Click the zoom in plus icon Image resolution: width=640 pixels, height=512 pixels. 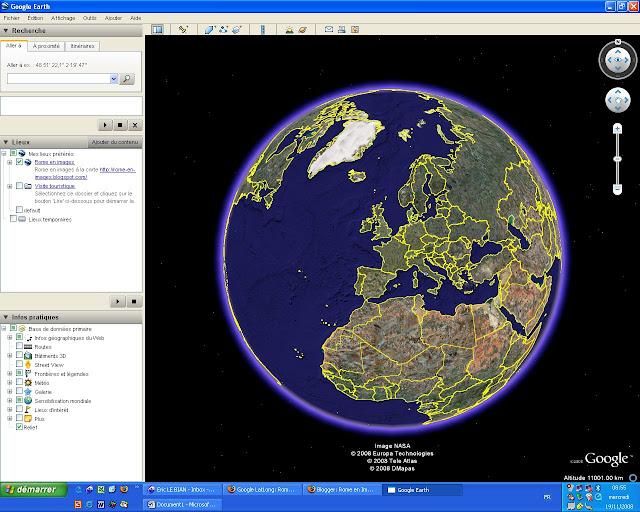[618, 129]
